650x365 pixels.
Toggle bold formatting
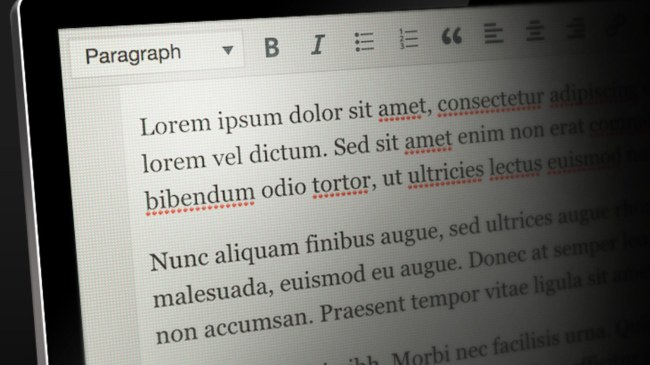point(272,47)
